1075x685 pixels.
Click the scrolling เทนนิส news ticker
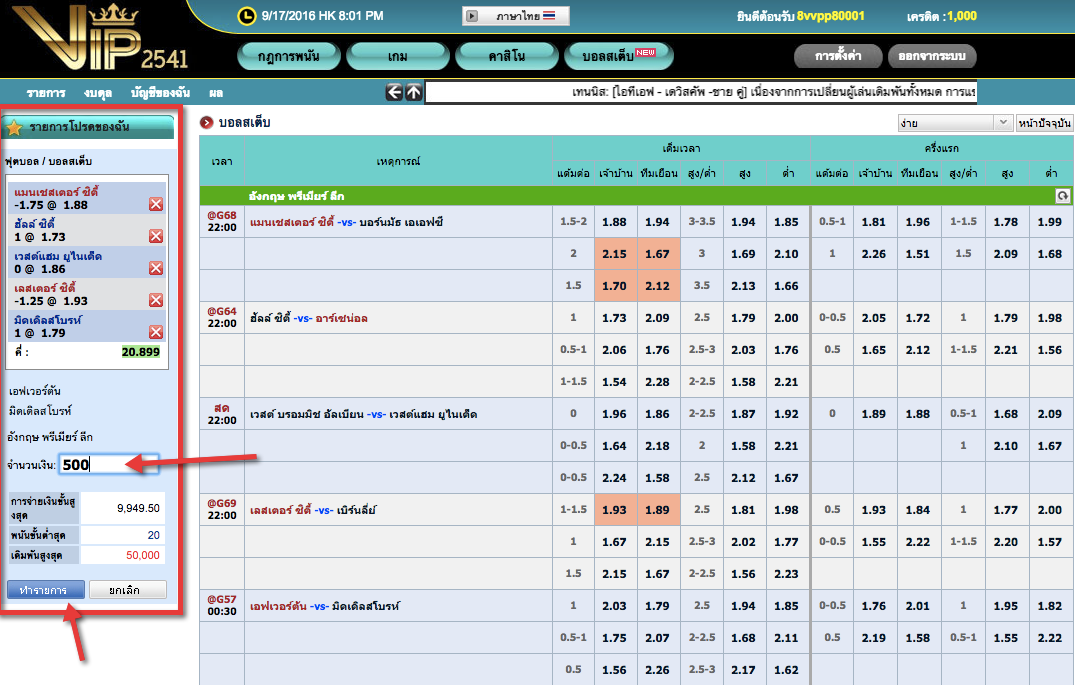click(701, 92)
